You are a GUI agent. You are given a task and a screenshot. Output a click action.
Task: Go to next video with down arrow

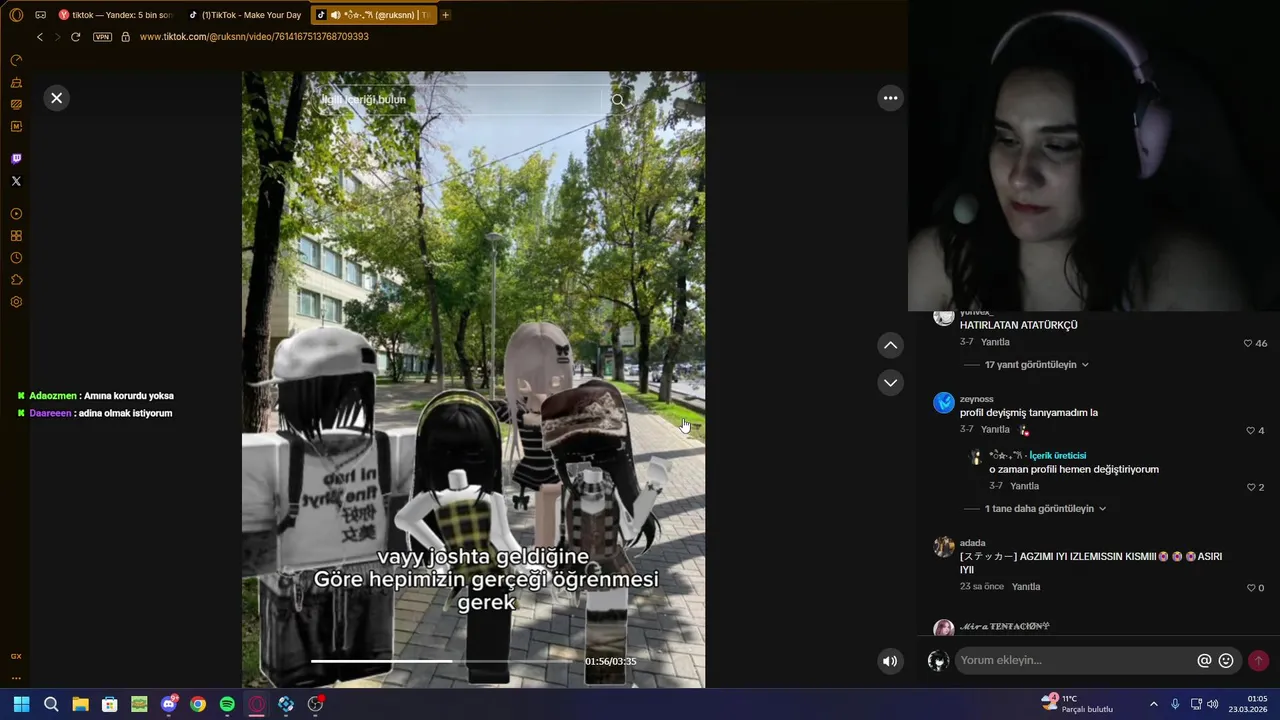point(890,383)
